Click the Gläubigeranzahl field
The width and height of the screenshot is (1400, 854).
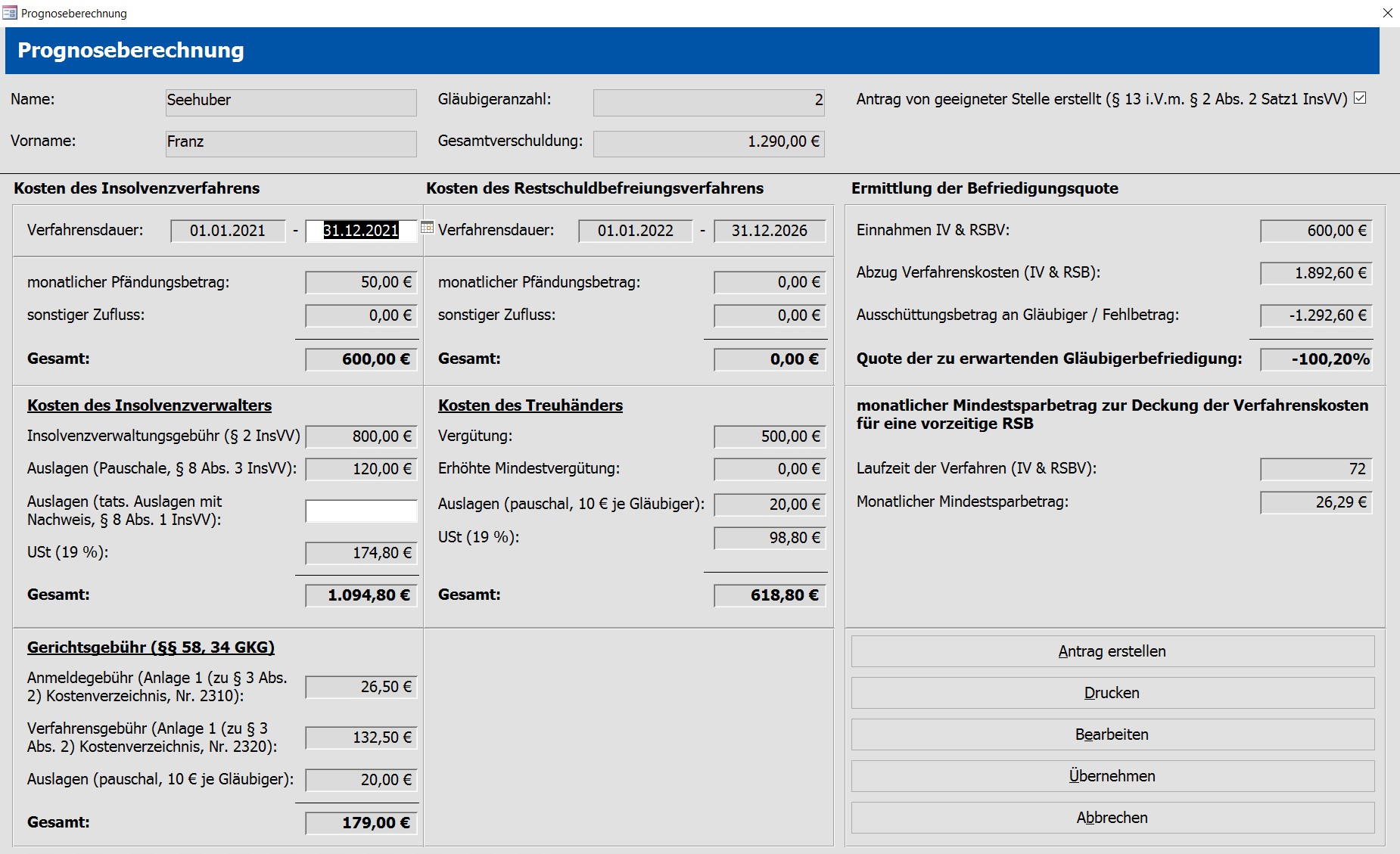(709, 102)
